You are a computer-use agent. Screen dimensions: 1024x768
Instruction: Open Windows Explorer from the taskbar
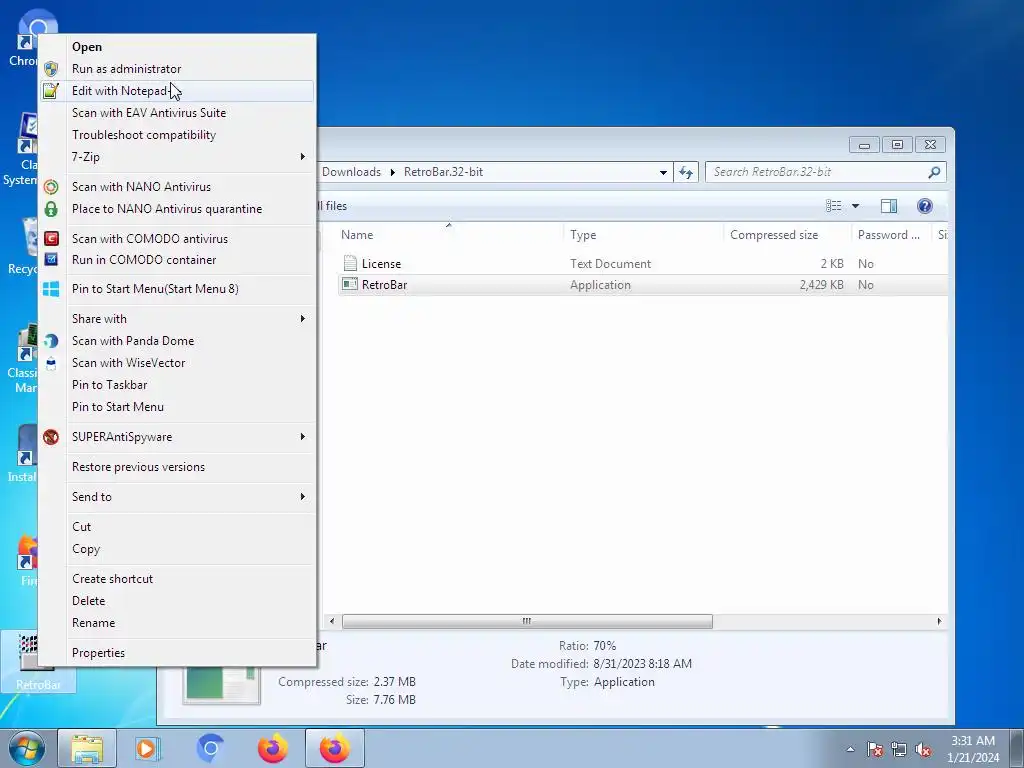87,748
